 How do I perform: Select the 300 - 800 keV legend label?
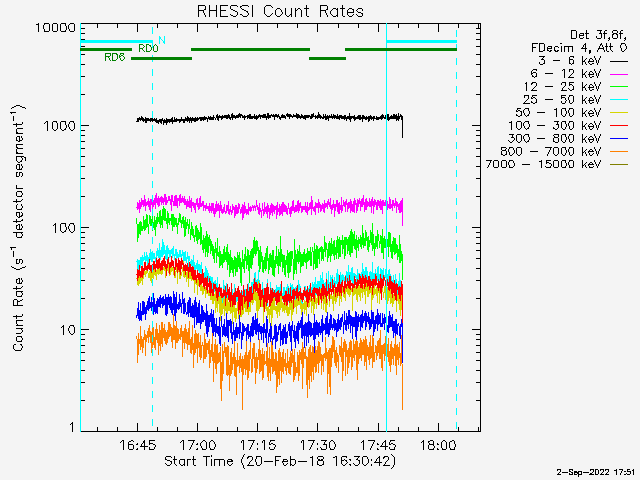click(555, 138)
